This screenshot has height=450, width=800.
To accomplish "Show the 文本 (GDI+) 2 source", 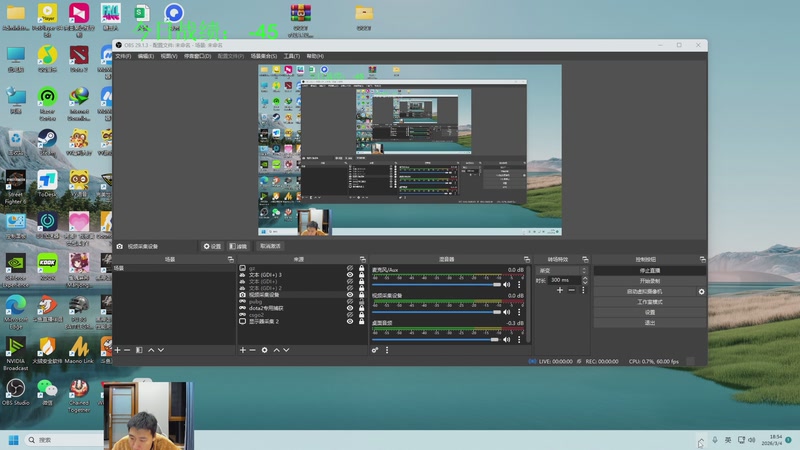I will 350,288.
